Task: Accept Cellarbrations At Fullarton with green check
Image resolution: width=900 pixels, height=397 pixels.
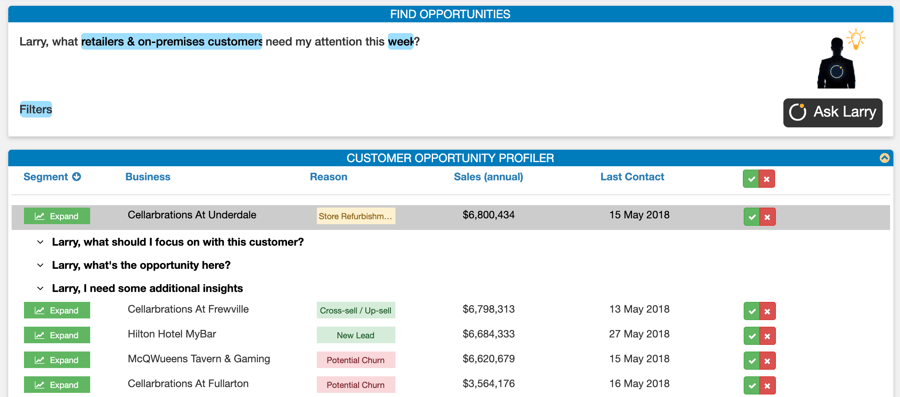Action: point(751,385)
